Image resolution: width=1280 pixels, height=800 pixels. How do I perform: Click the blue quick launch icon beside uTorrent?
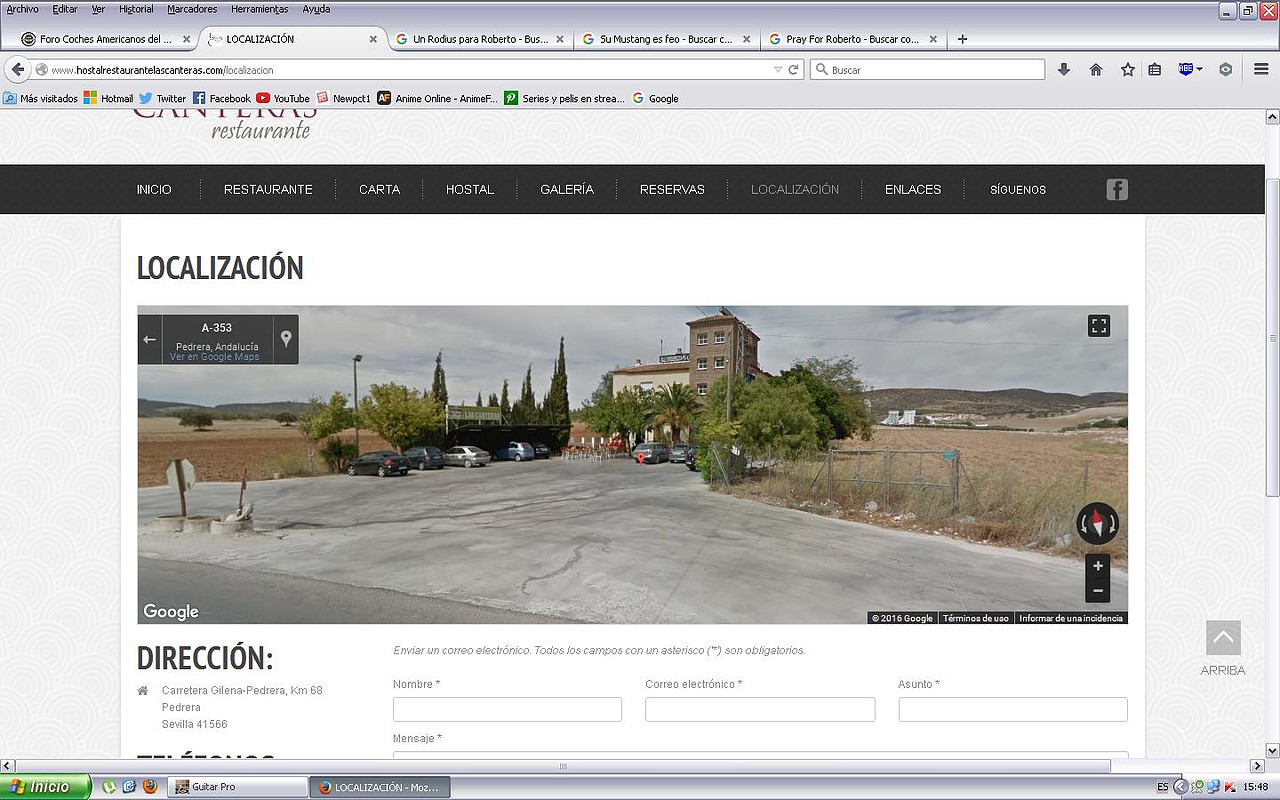129,787
